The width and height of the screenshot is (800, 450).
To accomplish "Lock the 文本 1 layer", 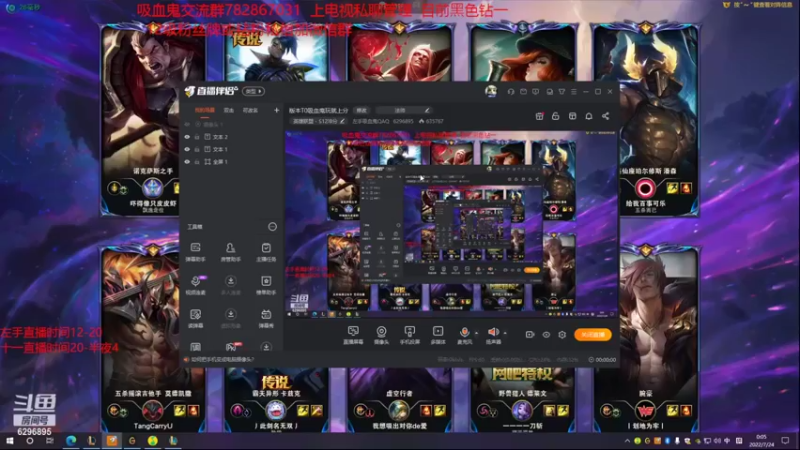I will click(x=197, y=149).
